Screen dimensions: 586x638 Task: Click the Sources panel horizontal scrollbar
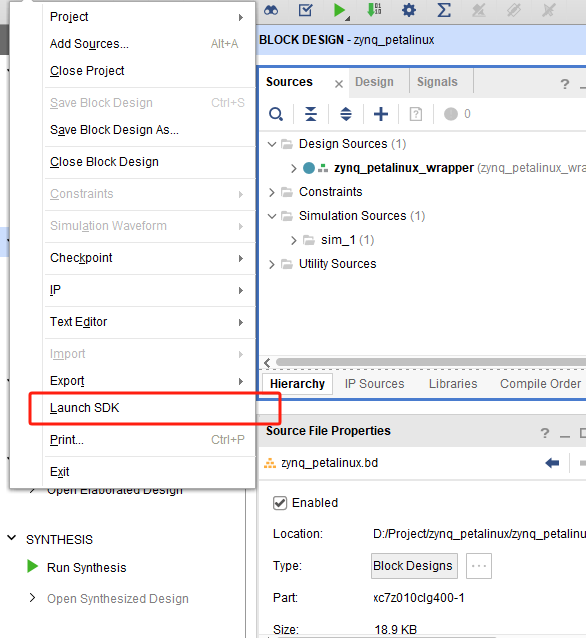(x=431, y=362)
